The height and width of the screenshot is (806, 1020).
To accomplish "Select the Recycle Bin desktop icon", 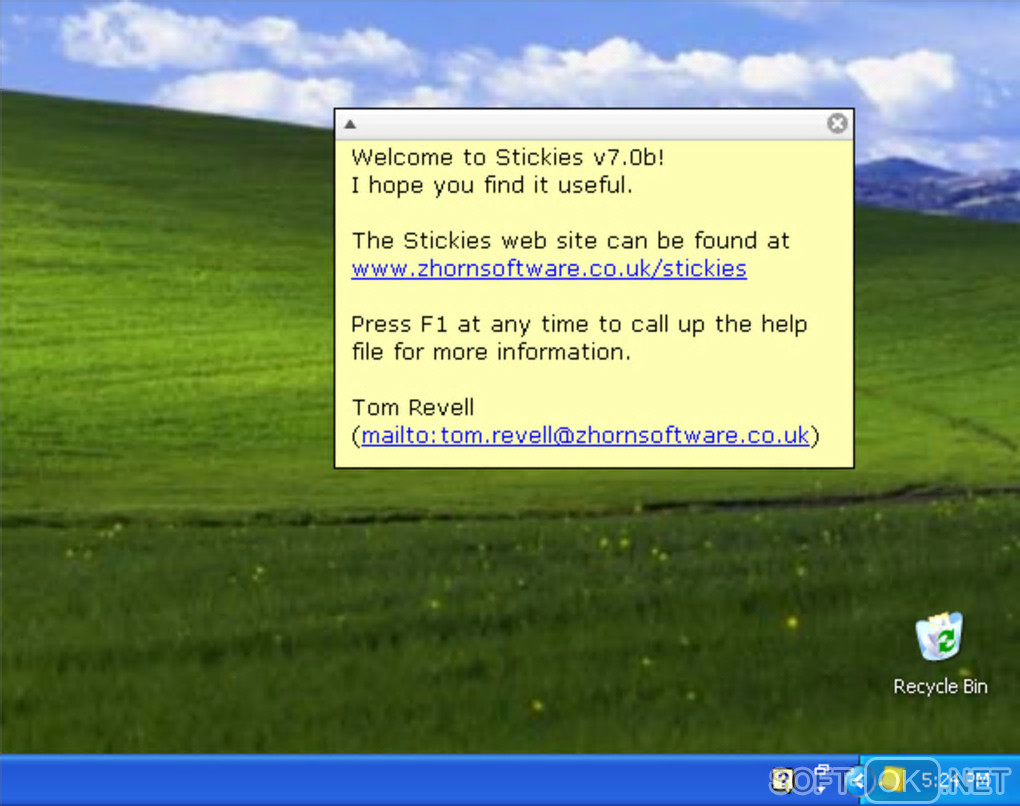I will tap(940, 654).
